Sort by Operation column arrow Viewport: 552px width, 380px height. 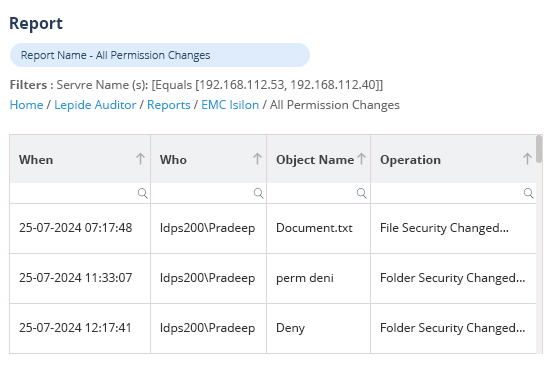527,159
